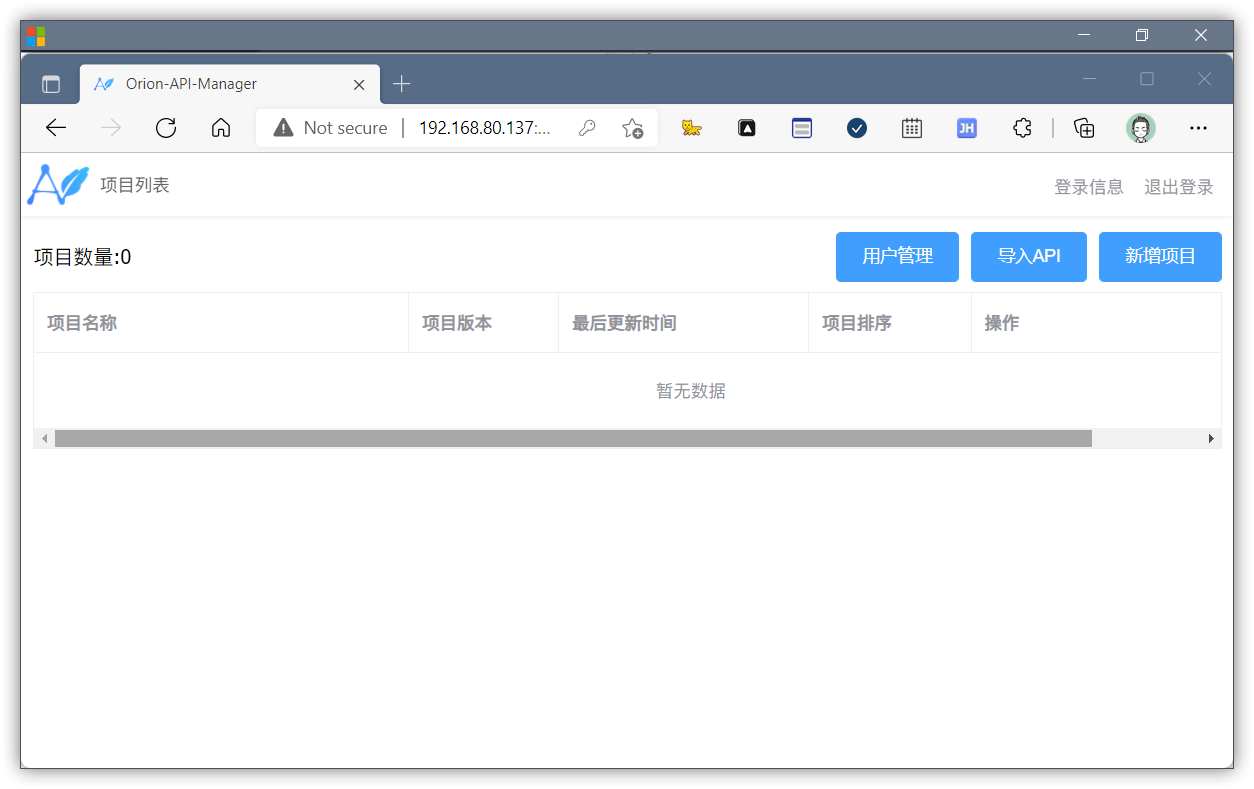This screenshot has width=1254, height=789.
Task: Click the Windows logo in the title bar
Action: pyautogui.click(x=36, y=36)
